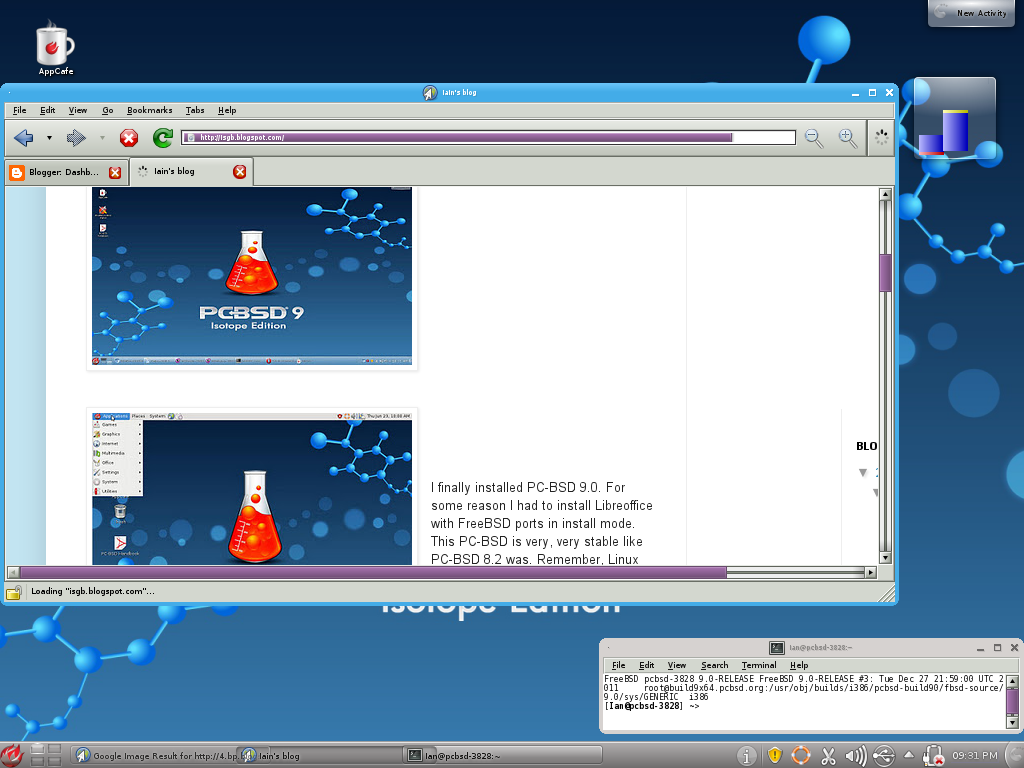Viewport: 1024px width, 768px height.
Task: Select Google Image Result taskbar entry
Action: tap(155, 756)
